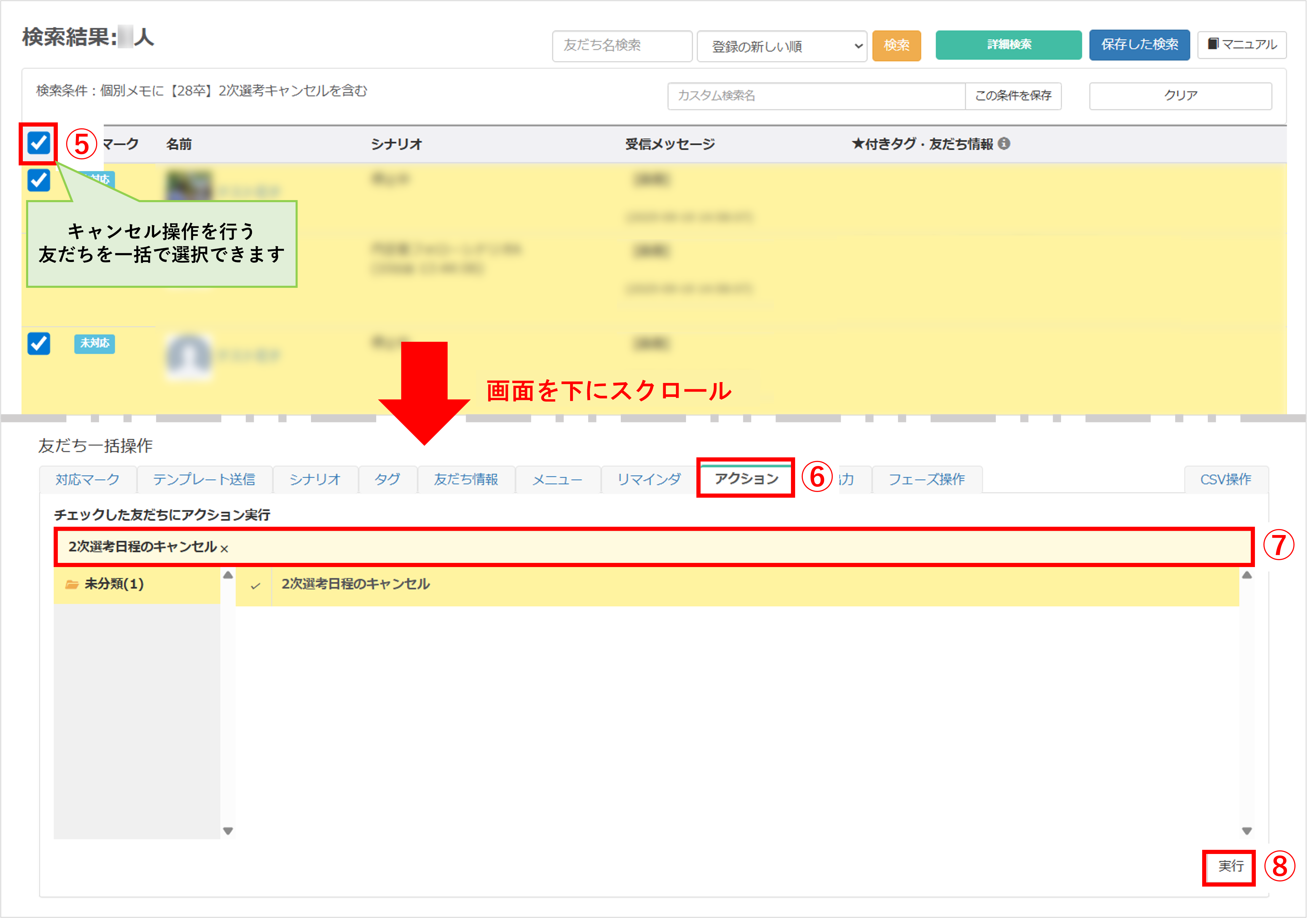The width and height of the screenshot is (1316, 918).
Task: Click the 未分類 folder icon
Action: (72, 584)
